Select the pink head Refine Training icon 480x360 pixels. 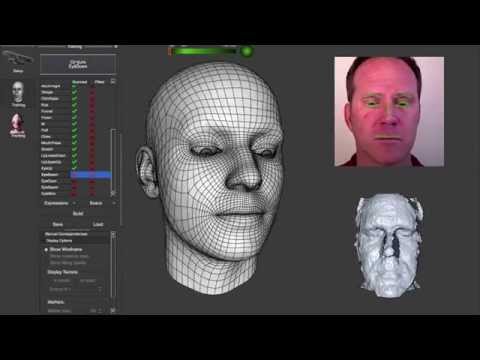pos(18,125)
